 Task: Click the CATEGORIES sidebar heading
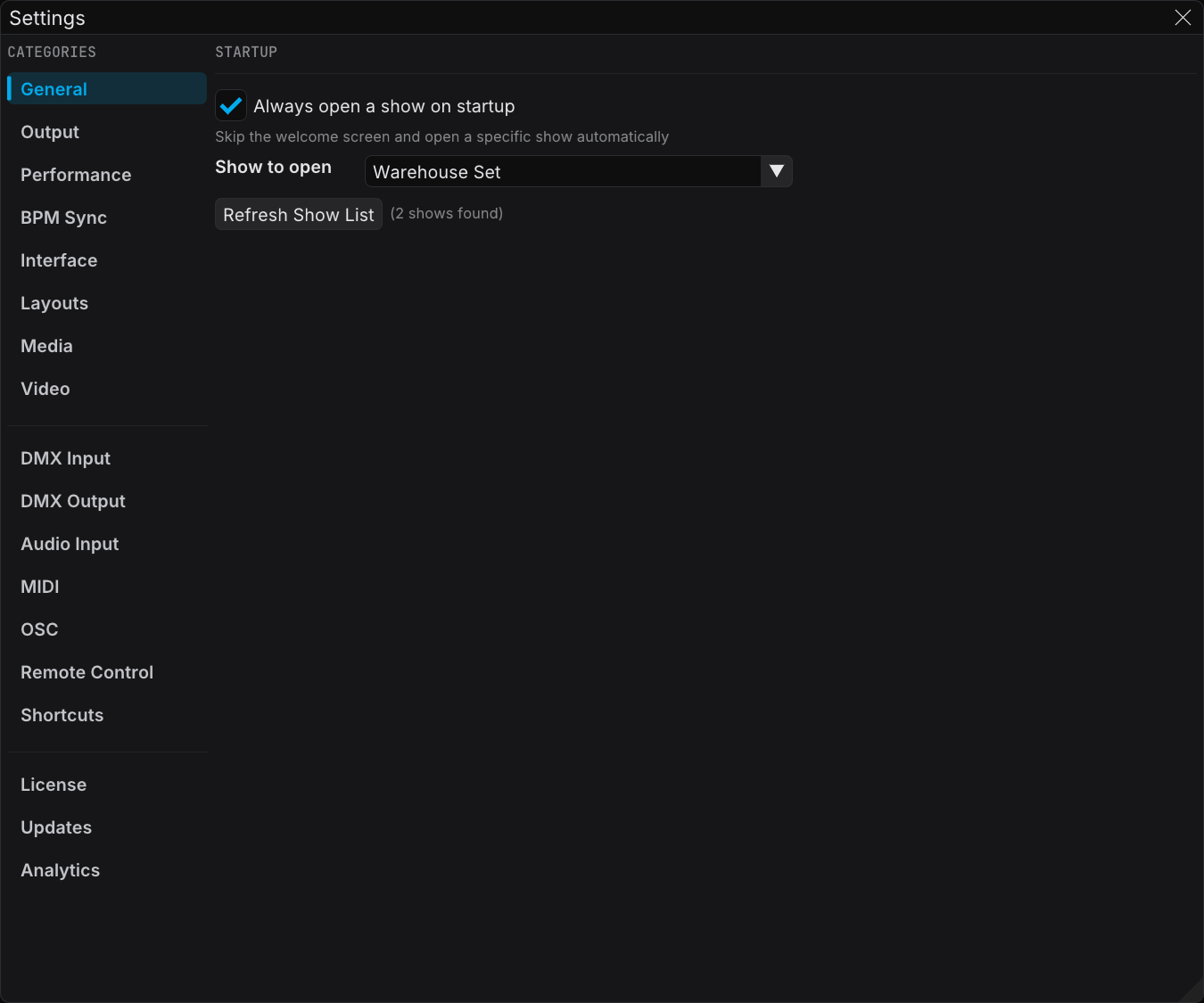point(52,52)
